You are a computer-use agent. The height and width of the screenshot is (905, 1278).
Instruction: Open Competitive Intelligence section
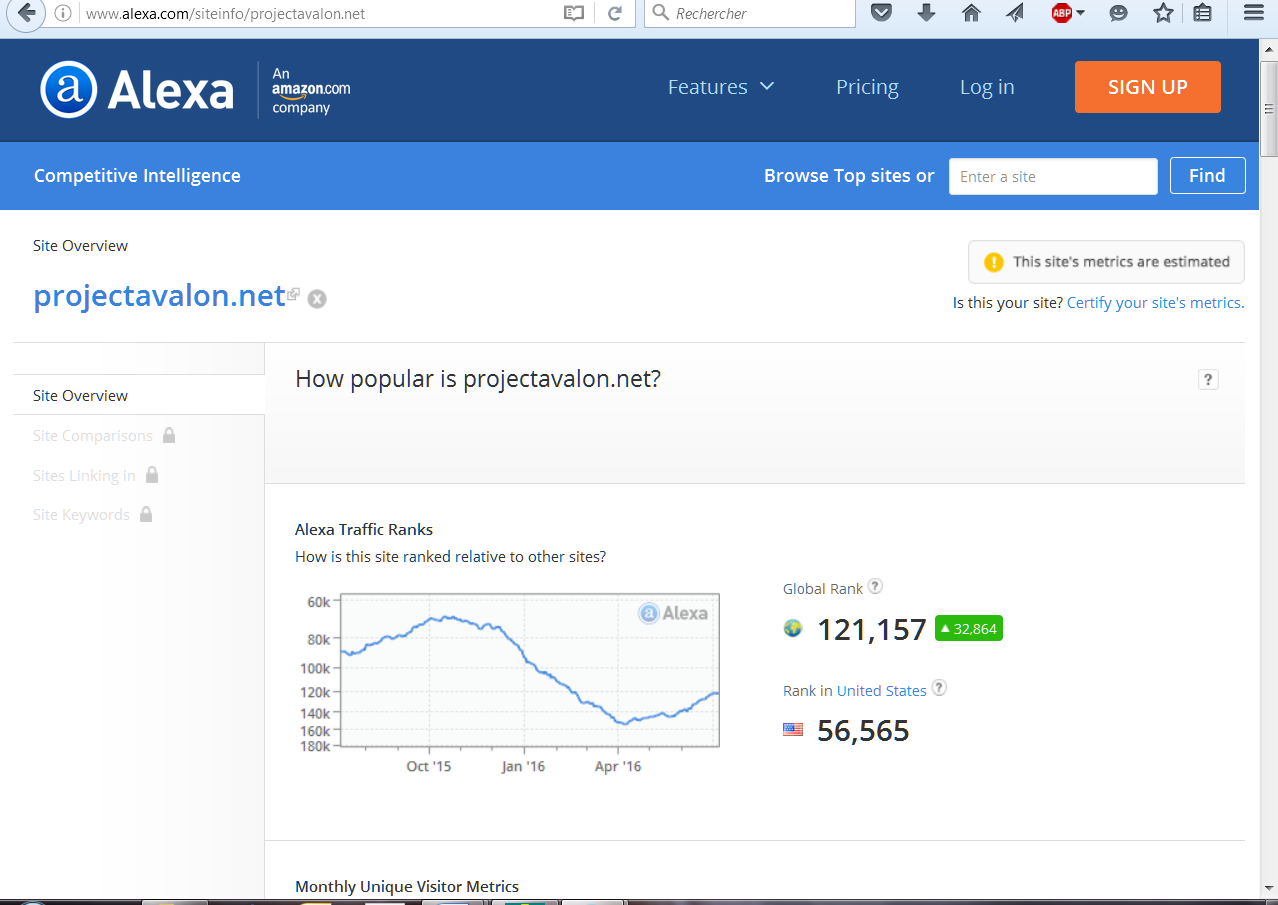pyautogui.click(x=137, y=175)
